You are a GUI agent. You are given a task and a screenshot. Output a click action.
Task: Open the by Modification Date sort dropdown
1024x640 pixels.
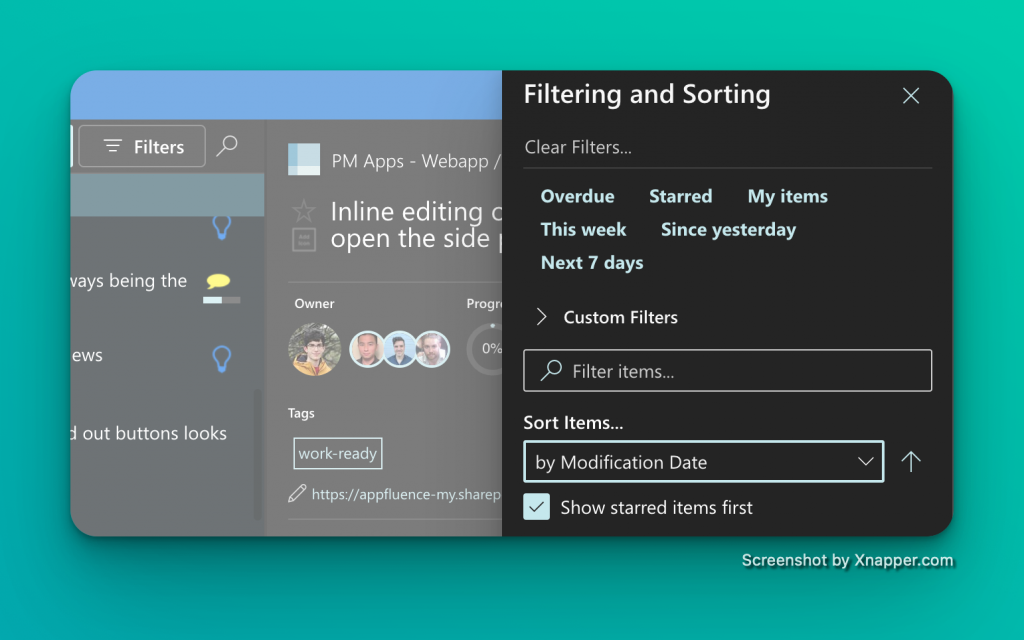pyautogui.click(x=703, y=461)
